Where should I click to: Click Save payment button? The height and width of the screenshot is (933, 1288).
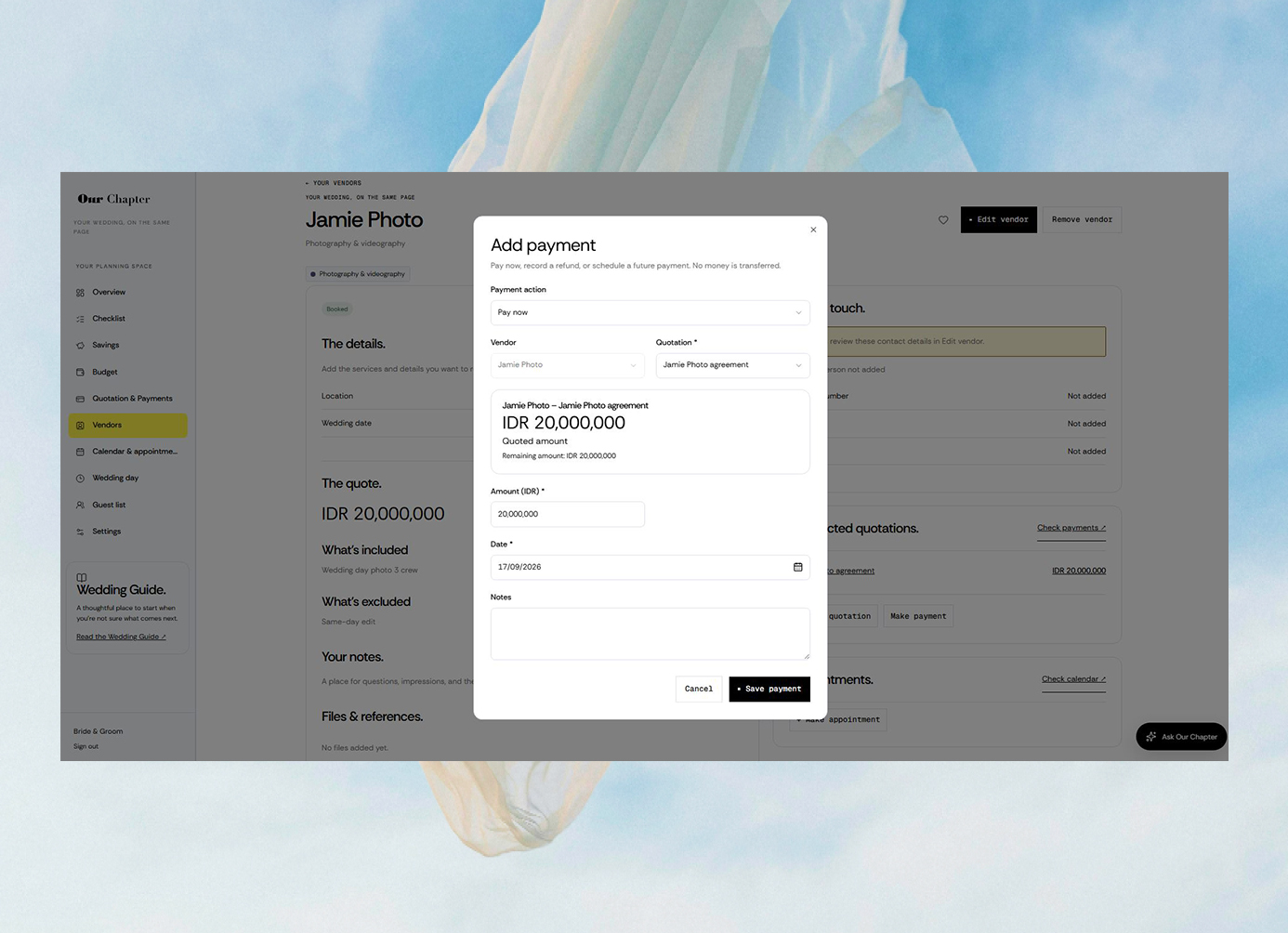[769, 689]
